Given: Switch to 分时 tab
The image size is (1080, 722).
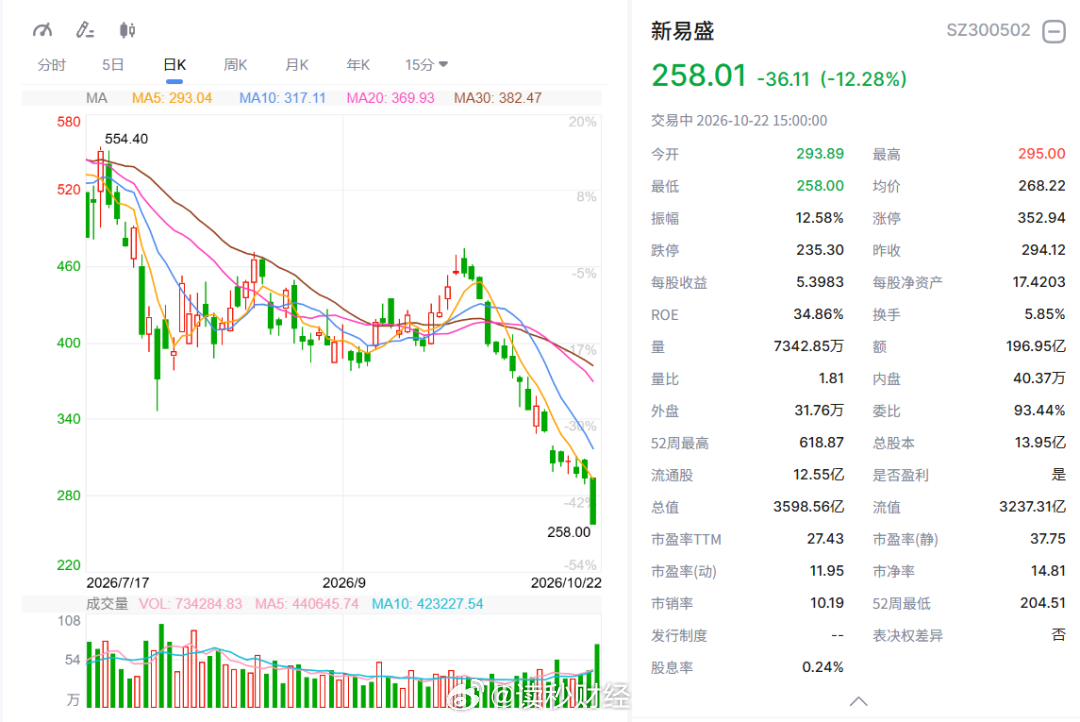Looking at the screenshot, I should pos(52,65).
